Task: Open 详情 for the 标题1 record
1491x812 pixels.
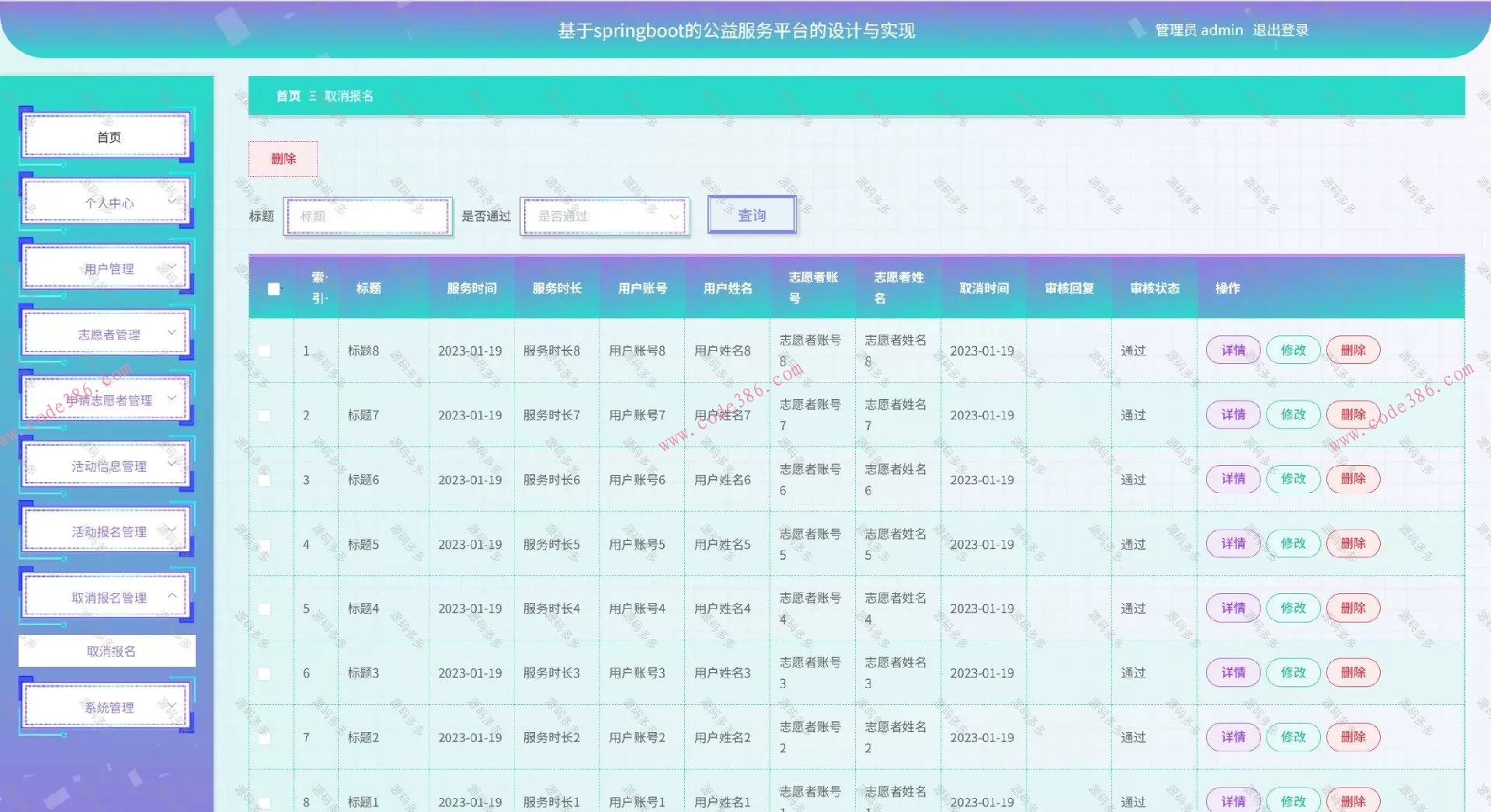Action: [x=1232, y=801]
